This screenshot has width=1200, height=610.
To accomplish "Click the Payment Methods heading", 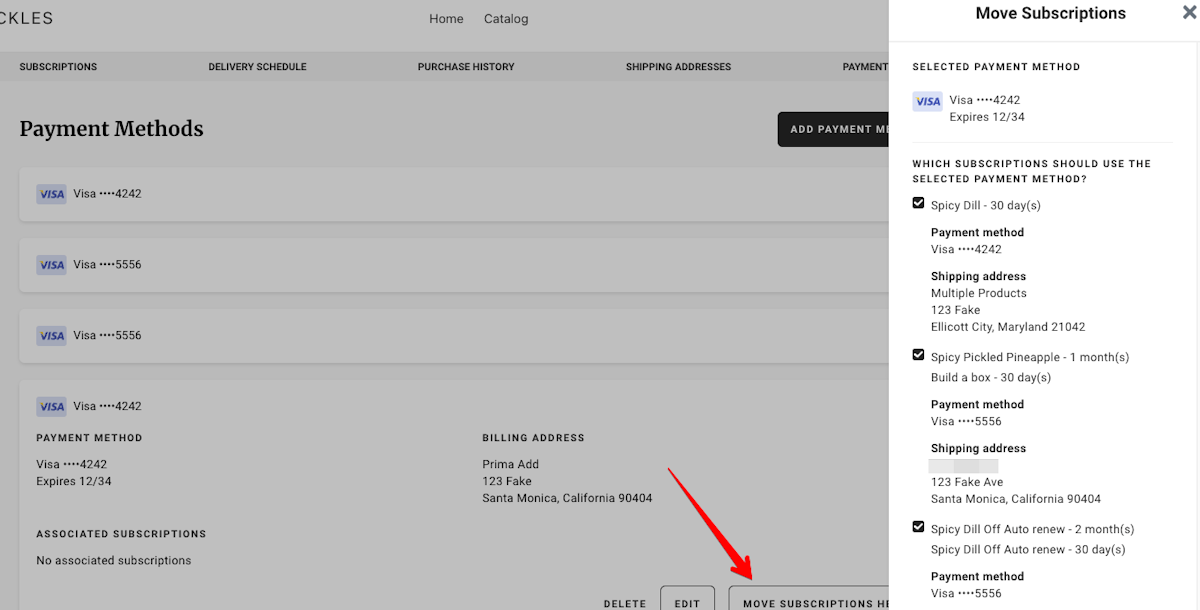I will (111, 129).
